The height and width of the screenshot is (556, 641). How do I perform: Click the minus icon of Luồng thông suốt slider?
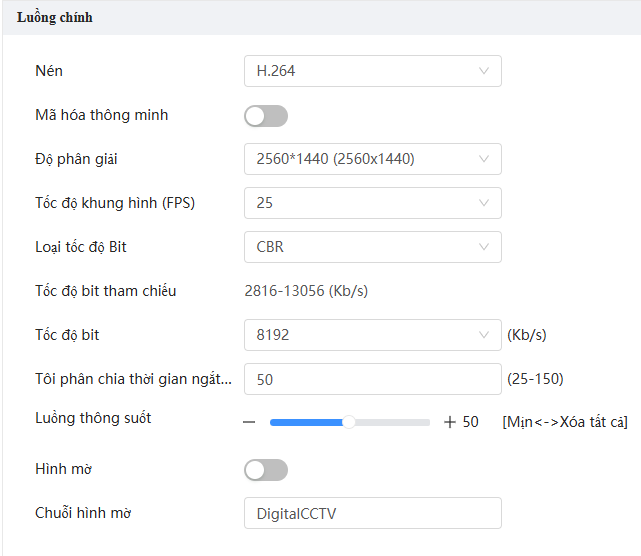249,422
